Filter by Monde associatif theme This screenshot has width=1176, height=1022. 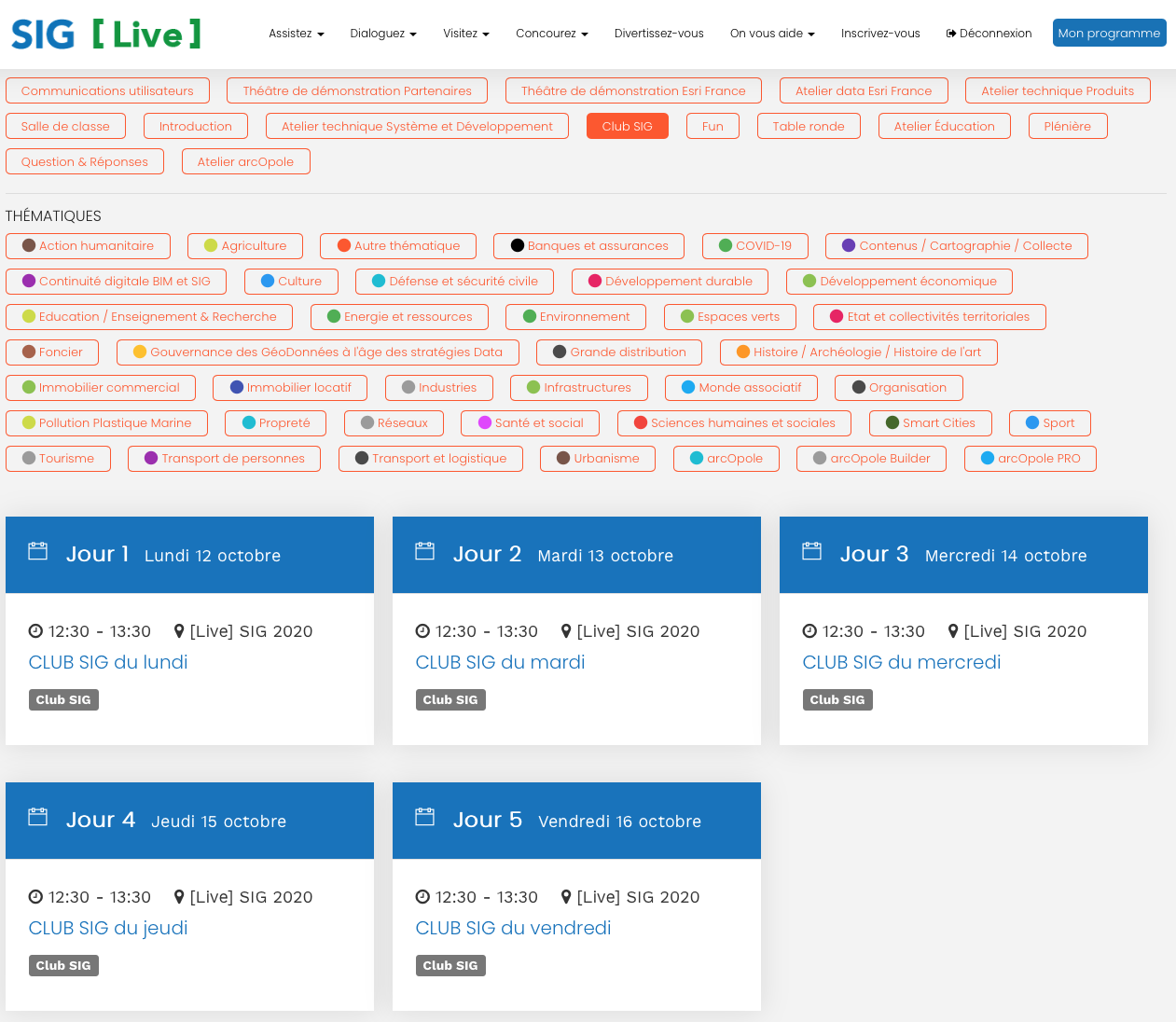point(741,387)
